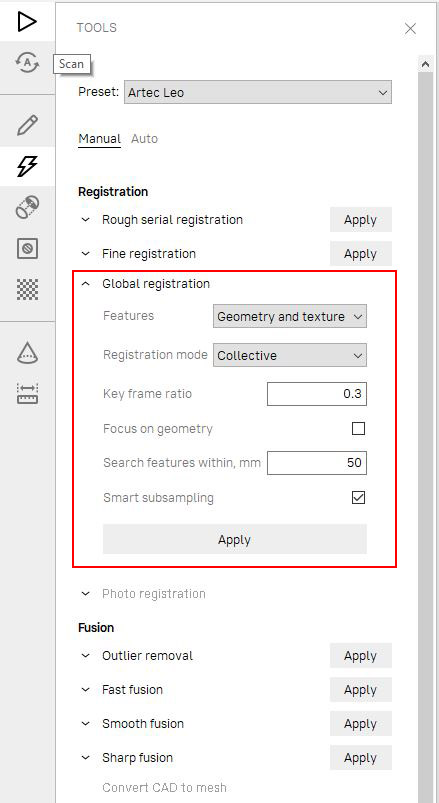This screenshot has width=439, height=803.
Task: Switch to the Auto tab
Action: (x=144, y=139)
